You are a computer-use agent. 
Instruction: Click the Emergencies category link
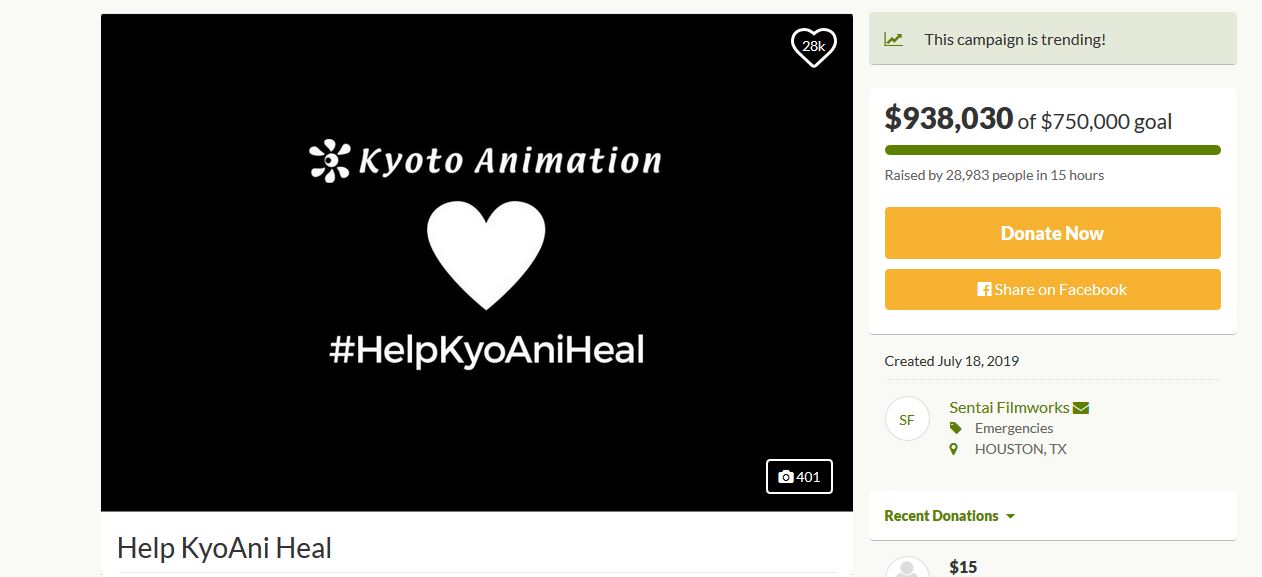1014,428
